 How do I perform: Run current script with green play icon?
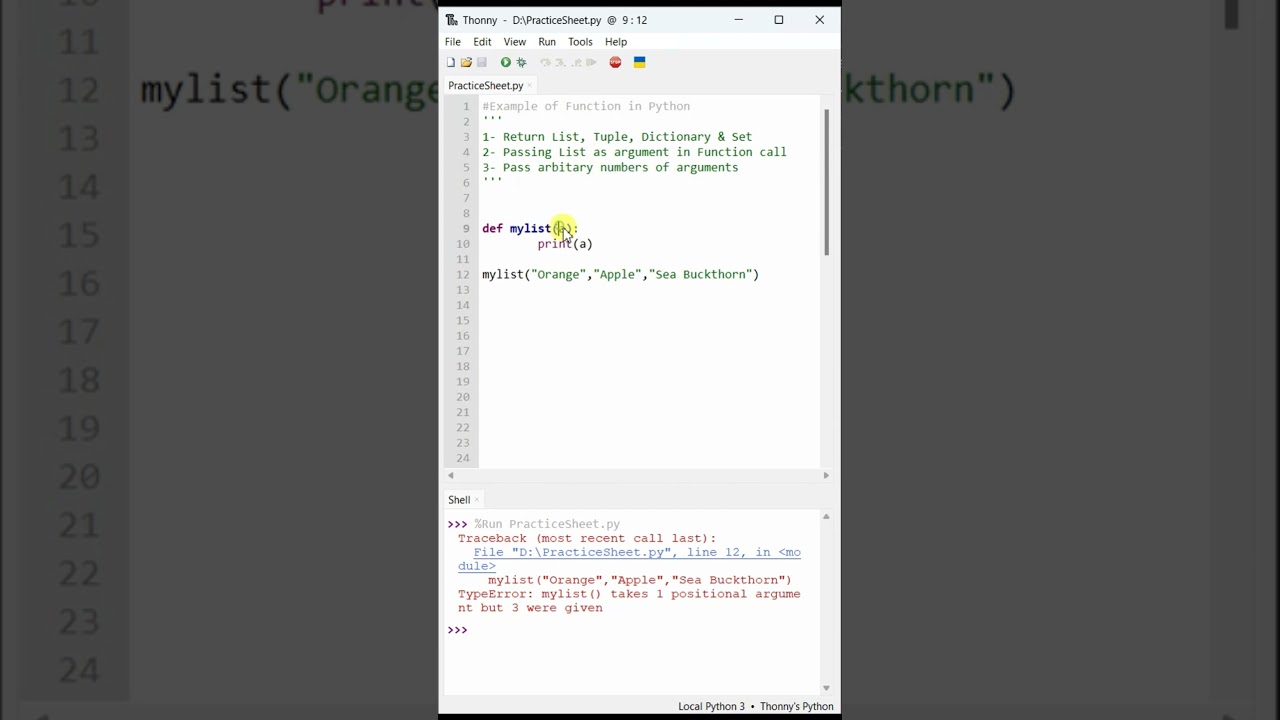click(505, 62)
